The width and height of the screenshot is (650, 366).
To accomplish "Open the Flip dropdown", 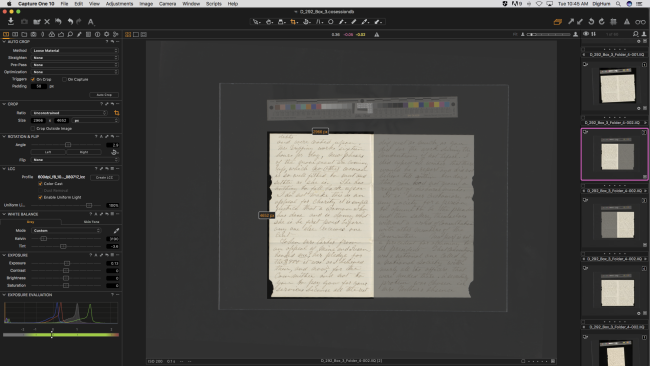I will coord(75,160).
